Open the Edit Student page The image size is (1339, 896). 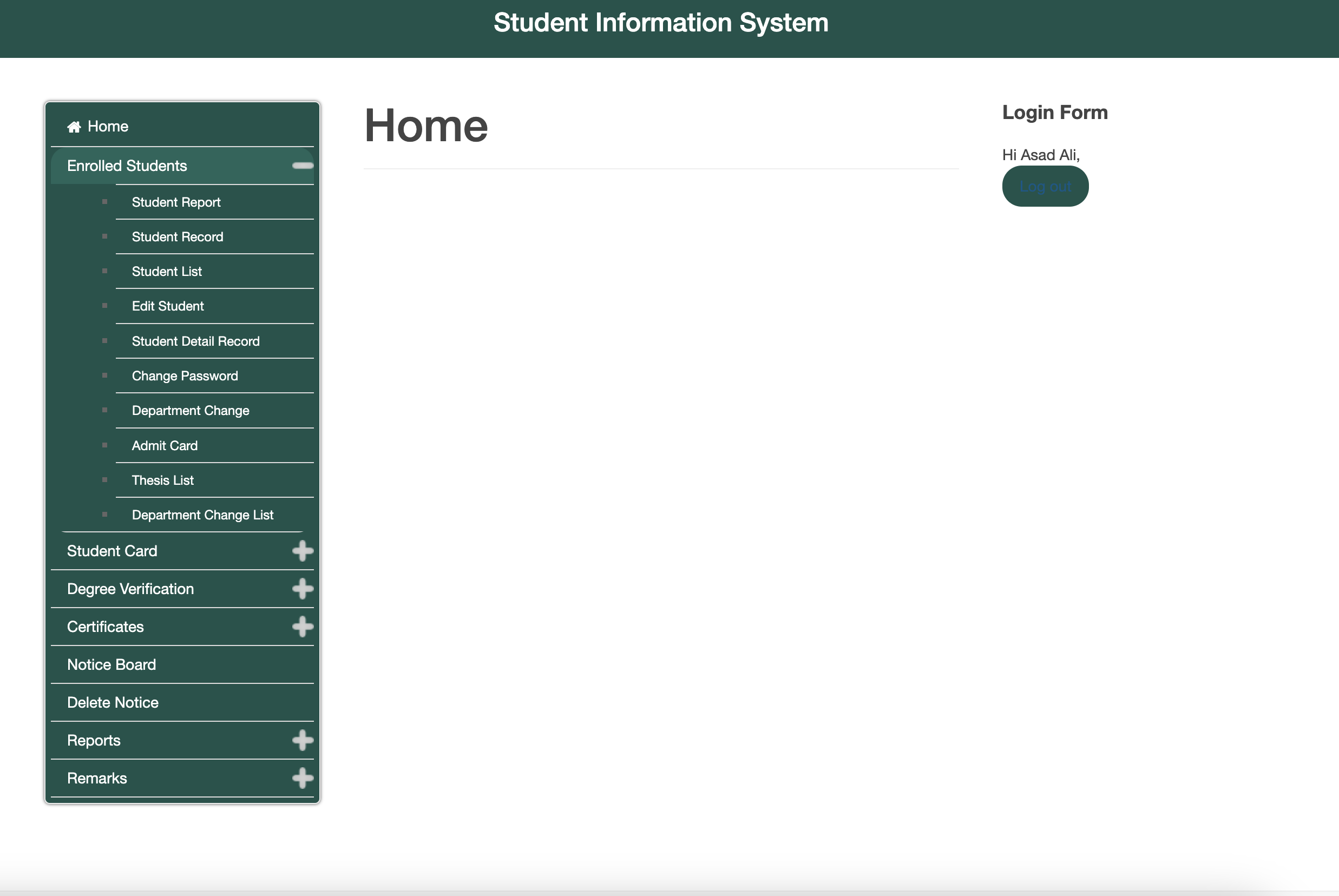214,306
